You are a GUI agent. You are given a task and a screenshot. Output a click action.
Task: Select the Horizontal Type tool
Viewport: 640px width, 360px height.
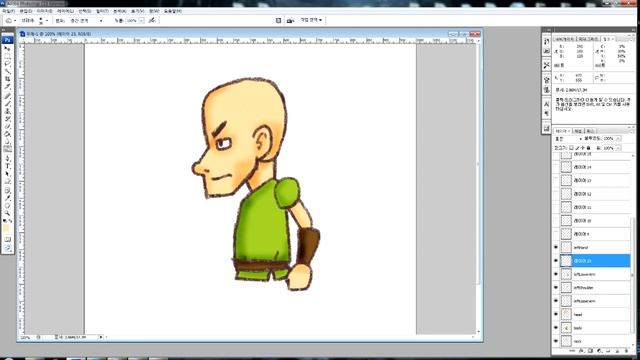(x=7, y=166)
